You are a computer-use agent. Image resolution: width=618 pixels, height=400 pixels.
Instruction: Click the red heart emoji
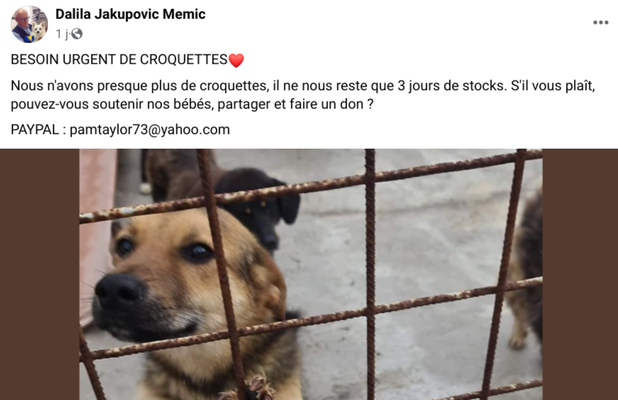click(236, 60)
